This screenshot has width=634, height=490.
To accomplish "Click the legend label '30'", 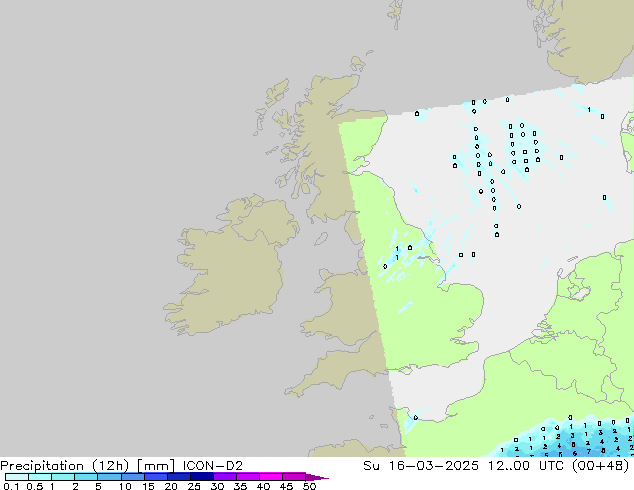I will pyautogui.click(x=217, y=486).
